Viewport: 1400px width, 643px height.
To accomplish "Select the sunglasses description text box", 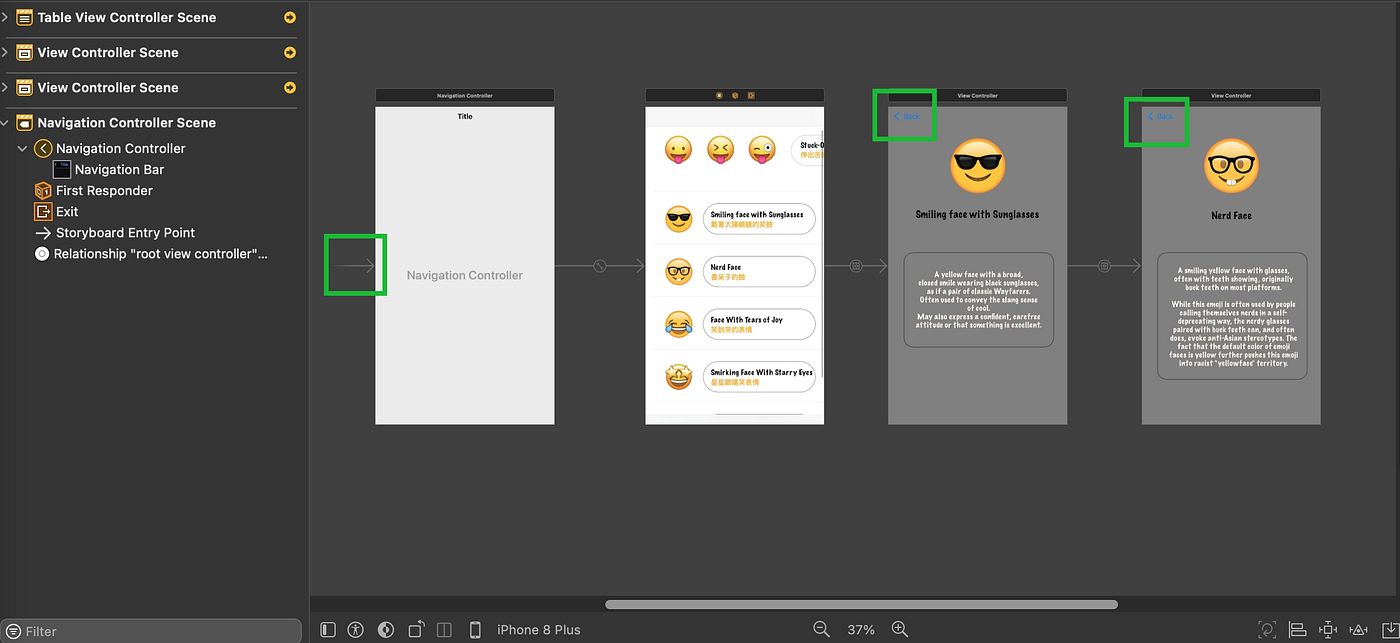I will [979, 300].
